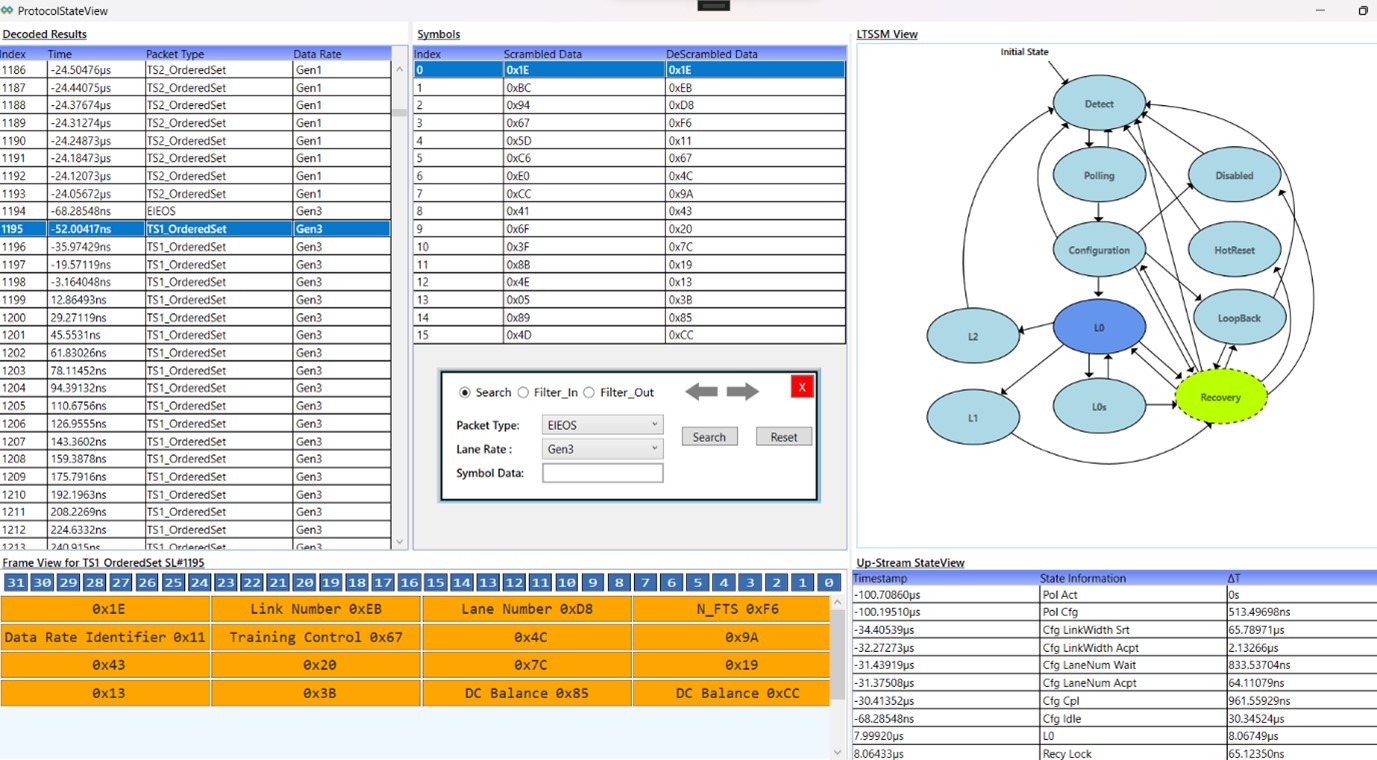Viewport: 1377px width, 760px height.
Task: Click the forward arrow in the search panel
Action: 743,391
